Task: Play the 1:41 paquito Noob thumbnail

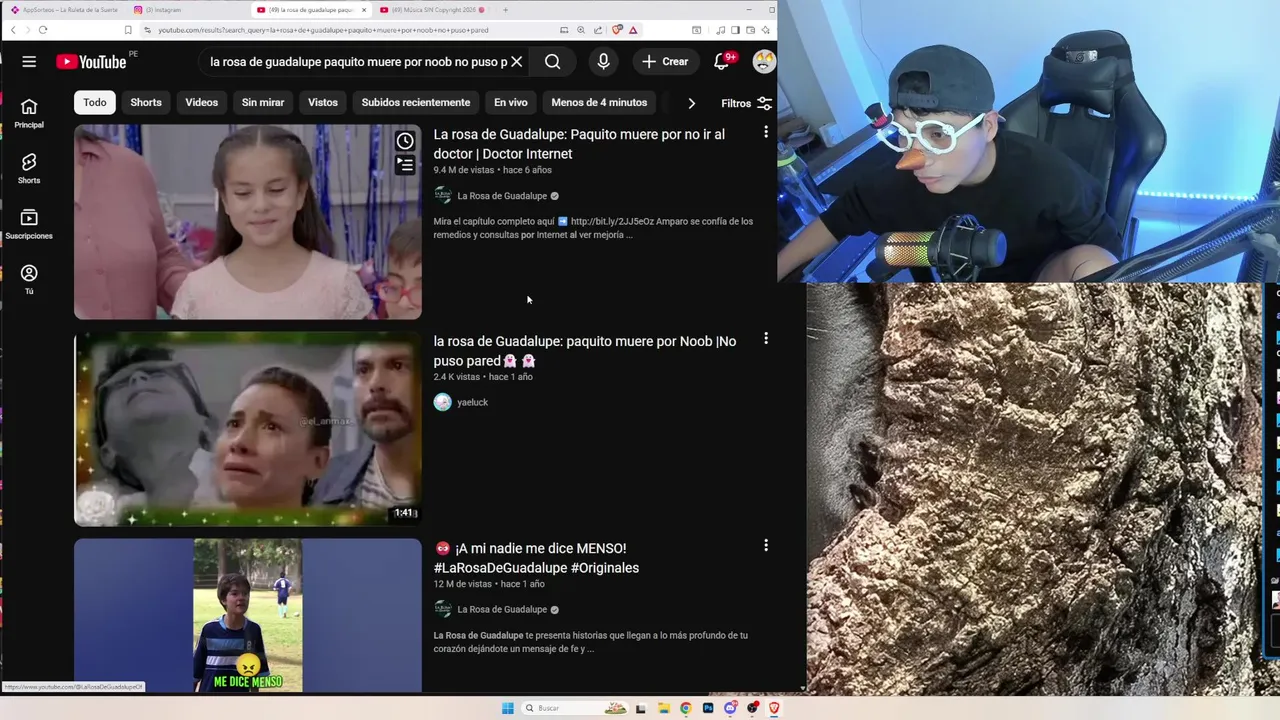Action: click(248, 429)
